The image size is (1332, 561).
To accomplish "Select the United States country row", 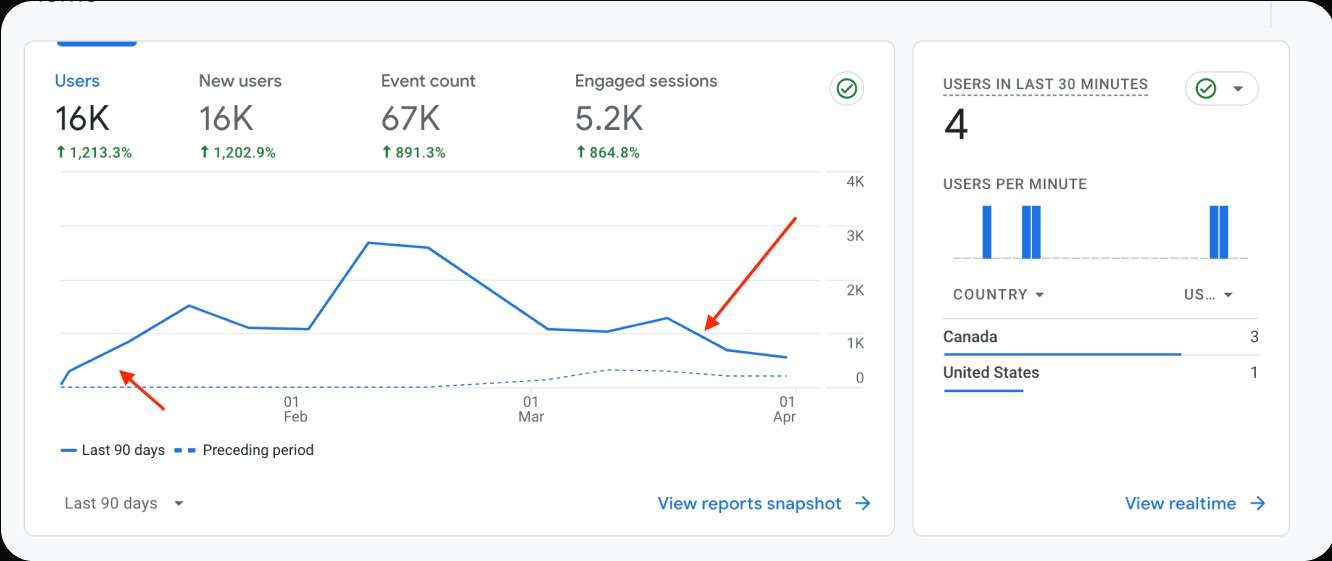I will 1100,372.
